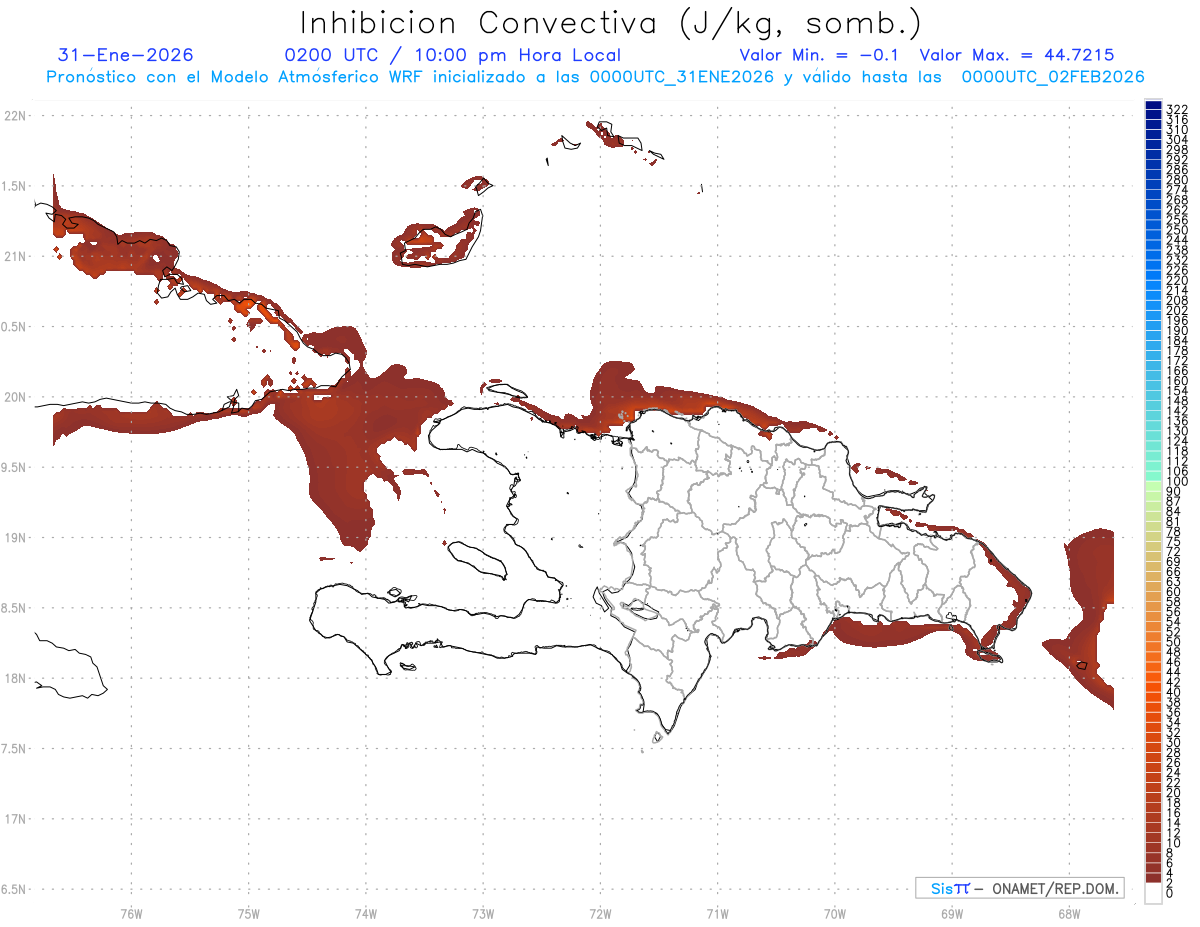Click the time text '0200 UTC / 10:00 pm Hora Local'
The height and width of the screenshot is (927, 1200).
[x=453, y=55]
